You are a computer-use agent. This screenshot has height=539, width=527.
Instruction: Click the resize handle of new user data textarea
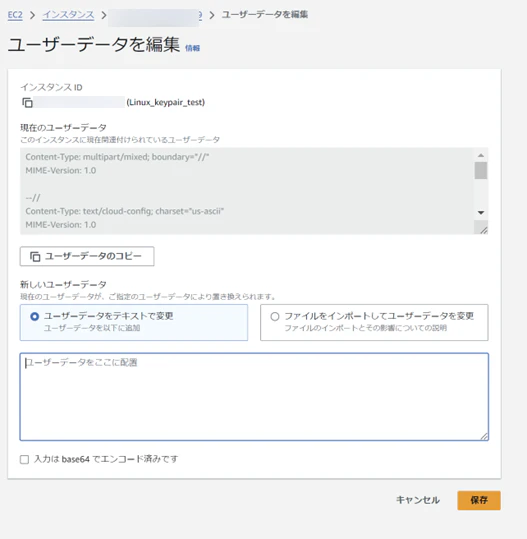[x=484, y=436]
